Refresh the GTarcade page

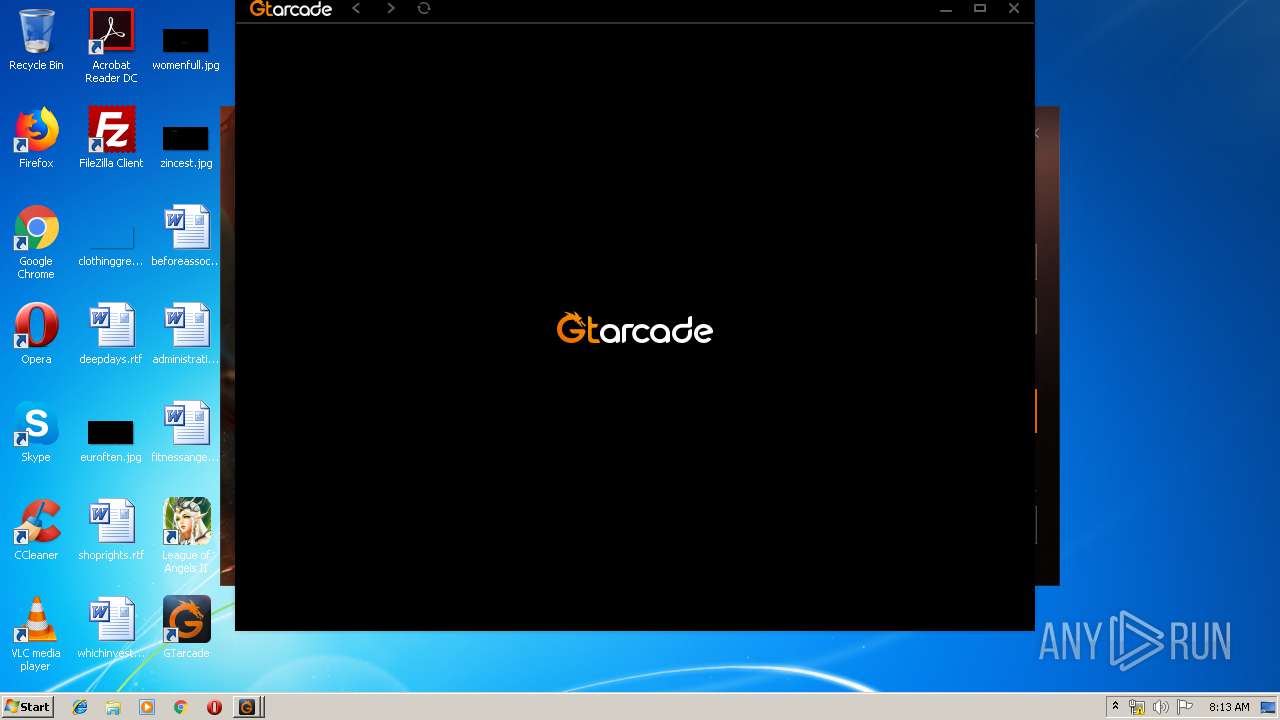(424, 8)
